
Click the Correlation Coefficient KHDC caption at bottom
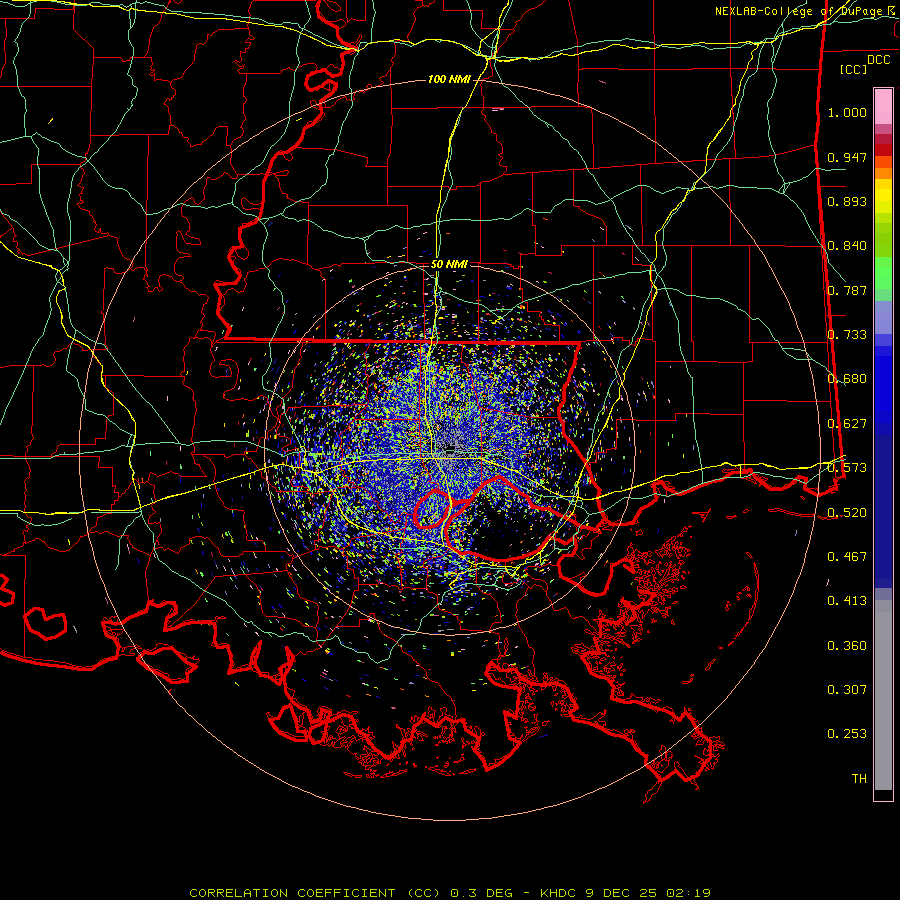click(x=450, y=893)
